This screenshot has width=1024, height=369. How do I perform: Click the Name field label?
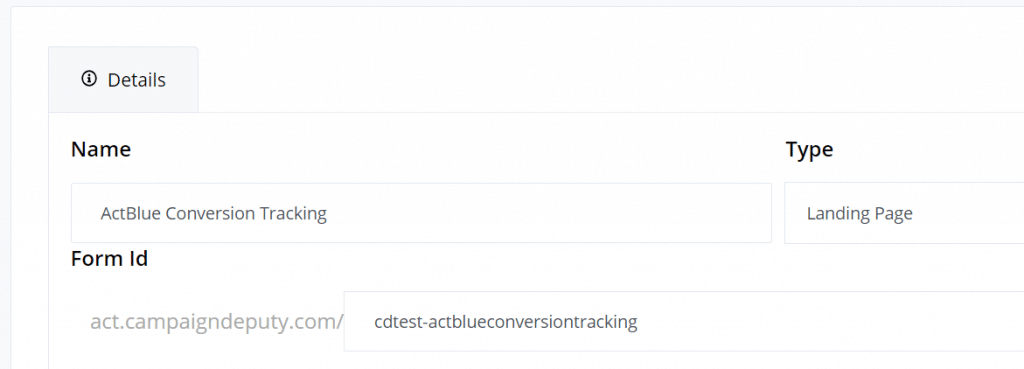click(101, 150)
